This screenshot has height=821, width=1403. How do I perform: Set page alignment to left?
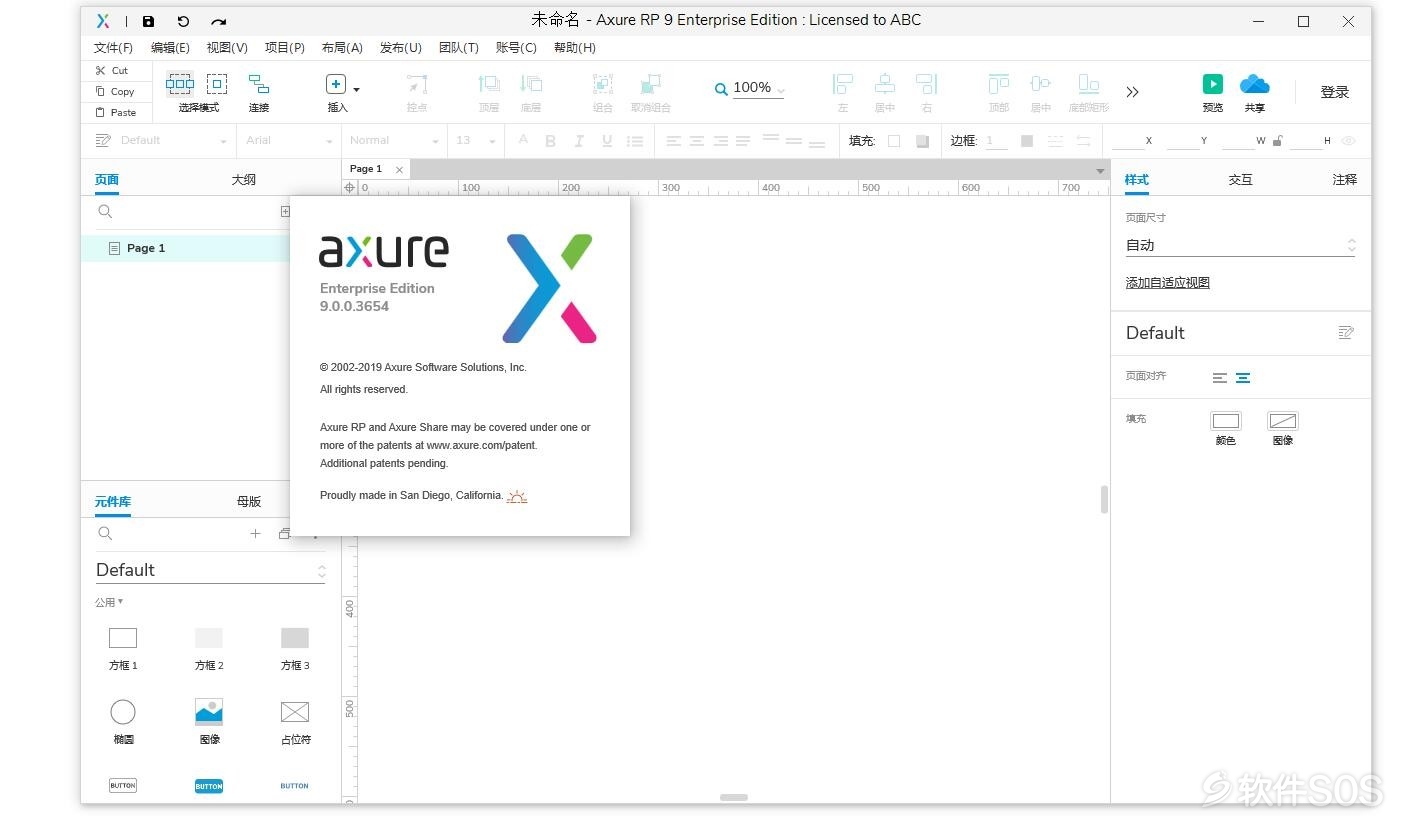tap(1220, 378)
